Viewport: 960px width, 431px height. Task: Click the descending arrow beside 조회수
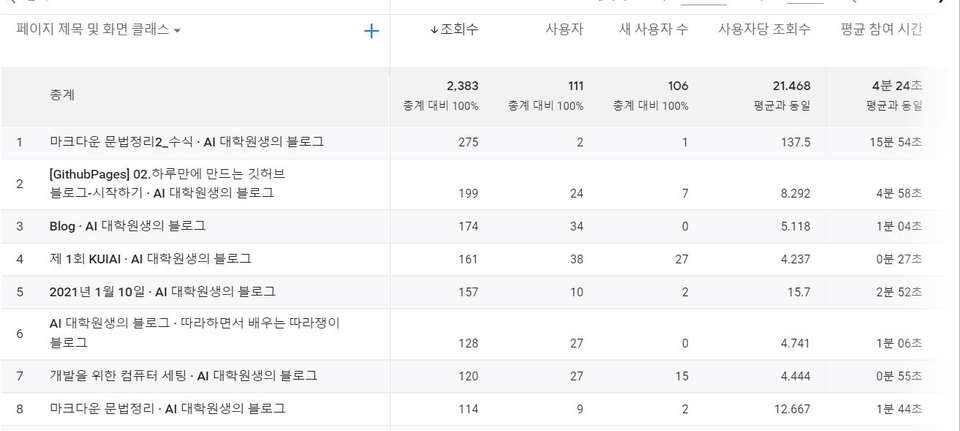click(x=434, y=30)
